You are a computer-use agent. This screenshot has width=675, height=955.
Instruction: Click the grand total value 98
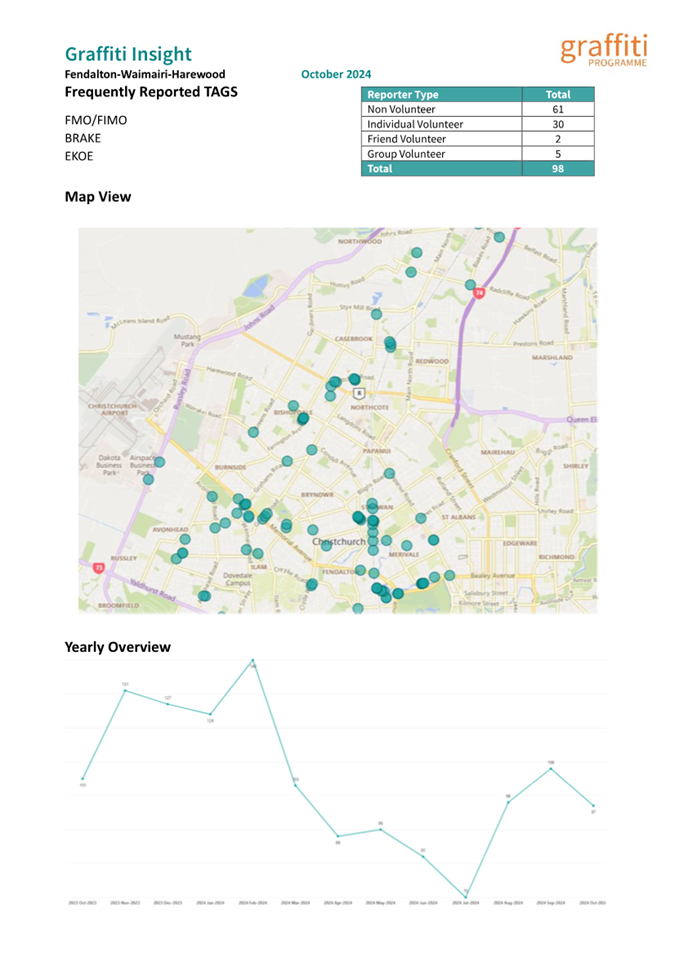[x=558, y=169]
